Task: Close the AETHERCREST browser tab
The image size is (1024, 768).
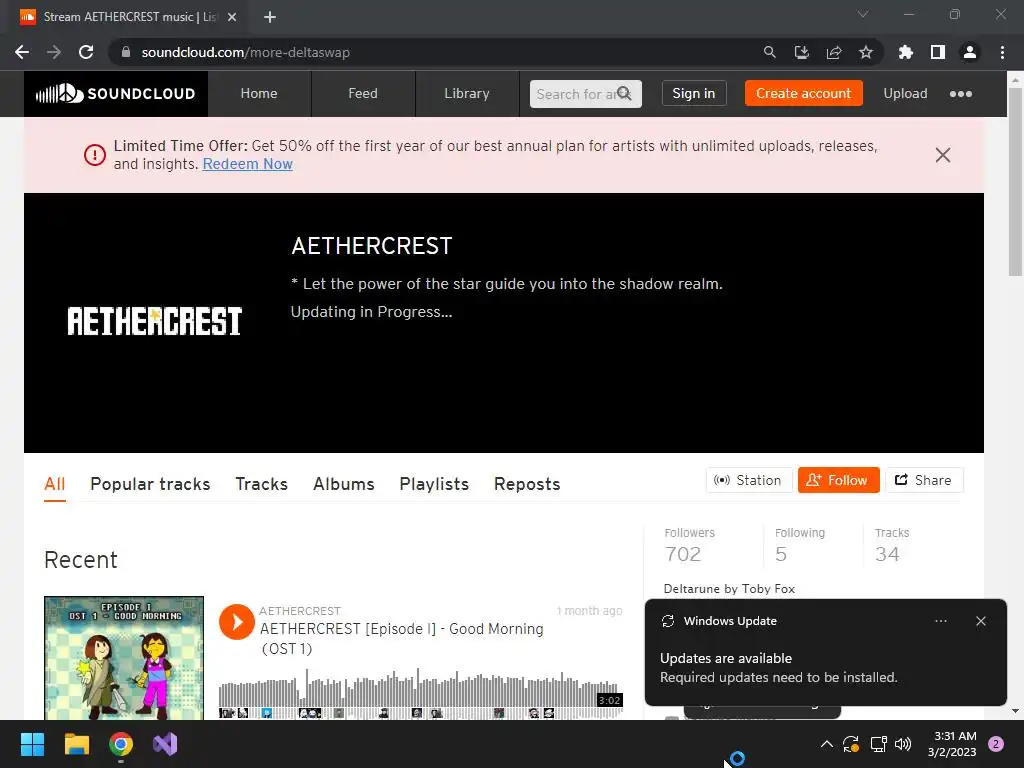Action: click(232, 17)
